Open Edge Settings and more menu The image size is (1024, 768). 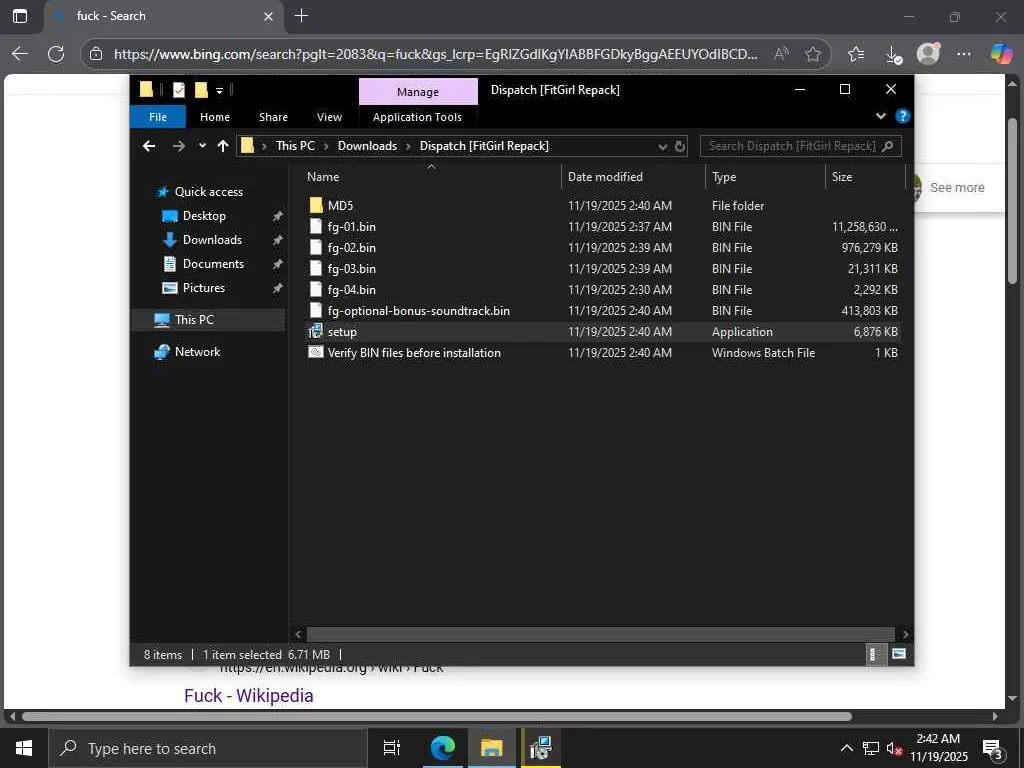click(964, 54)
